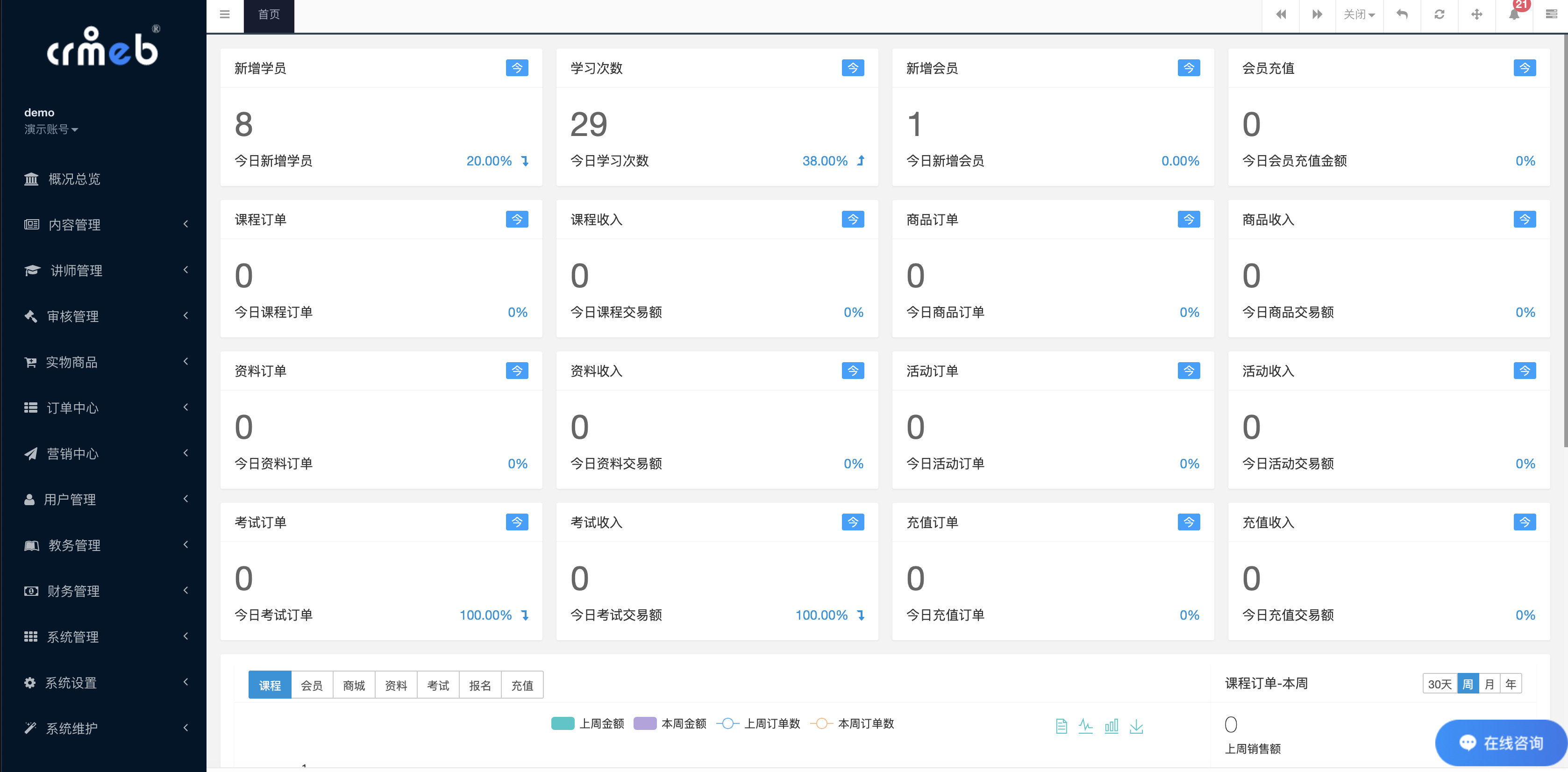Click the blue 今 badge on 资料收入 card
1568x772 pixels.
(853, 371)
